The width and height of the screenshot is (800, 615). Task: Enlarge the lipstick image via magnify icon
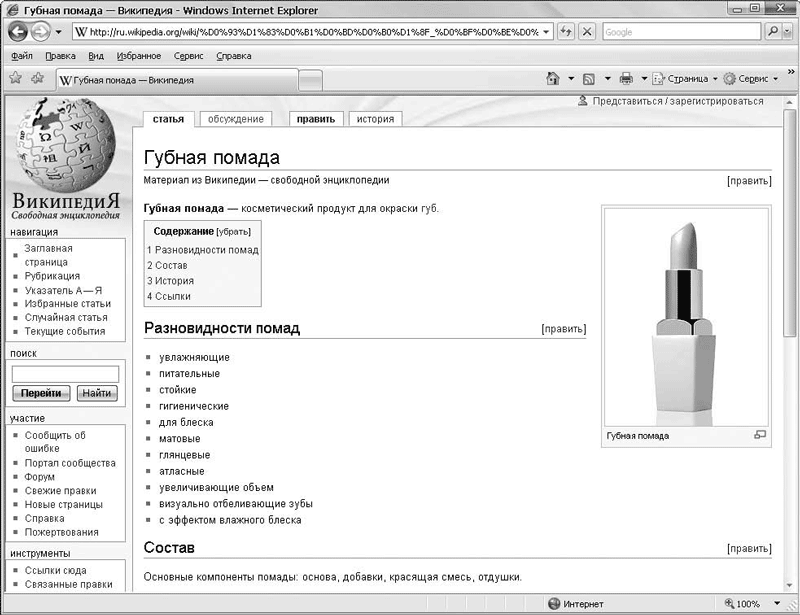point(760,435)
